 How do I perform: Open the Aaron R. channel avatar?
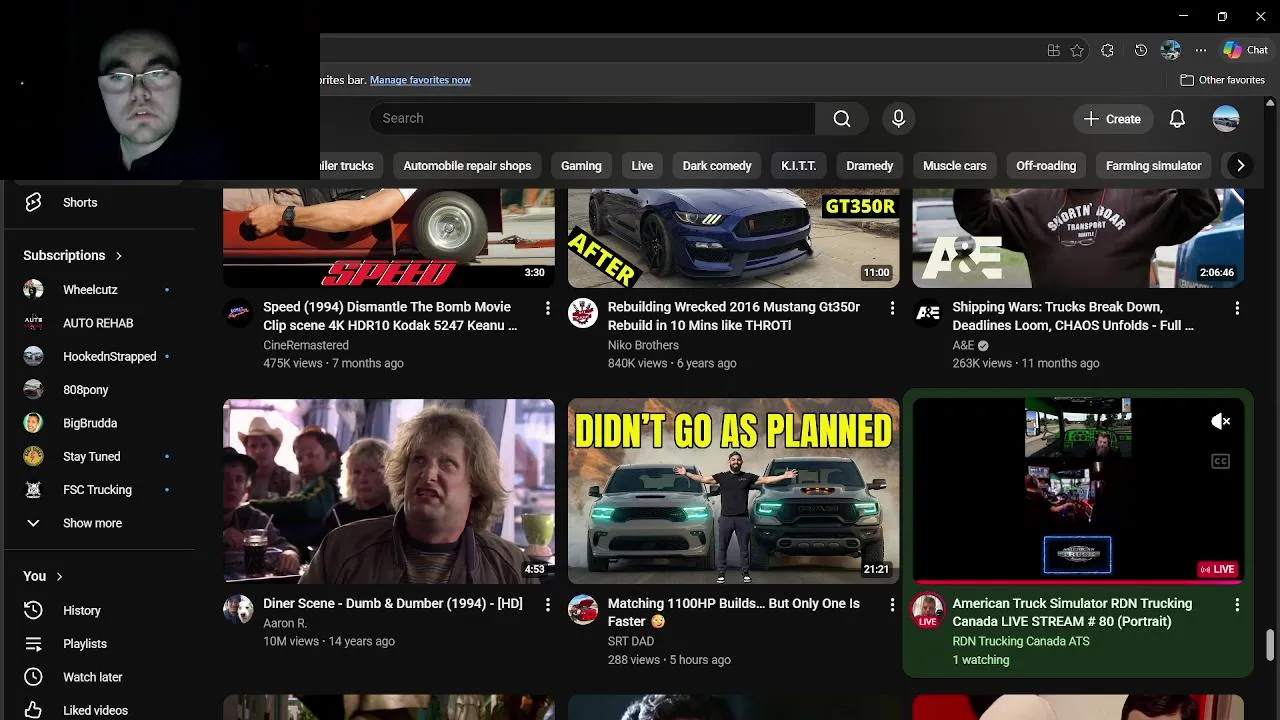238,610
